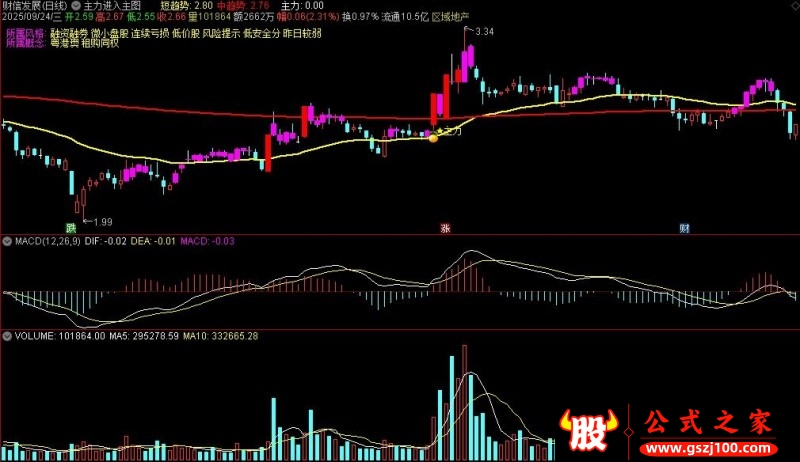
Task: Click the orange 主力 signal dot
Action: 433,137
